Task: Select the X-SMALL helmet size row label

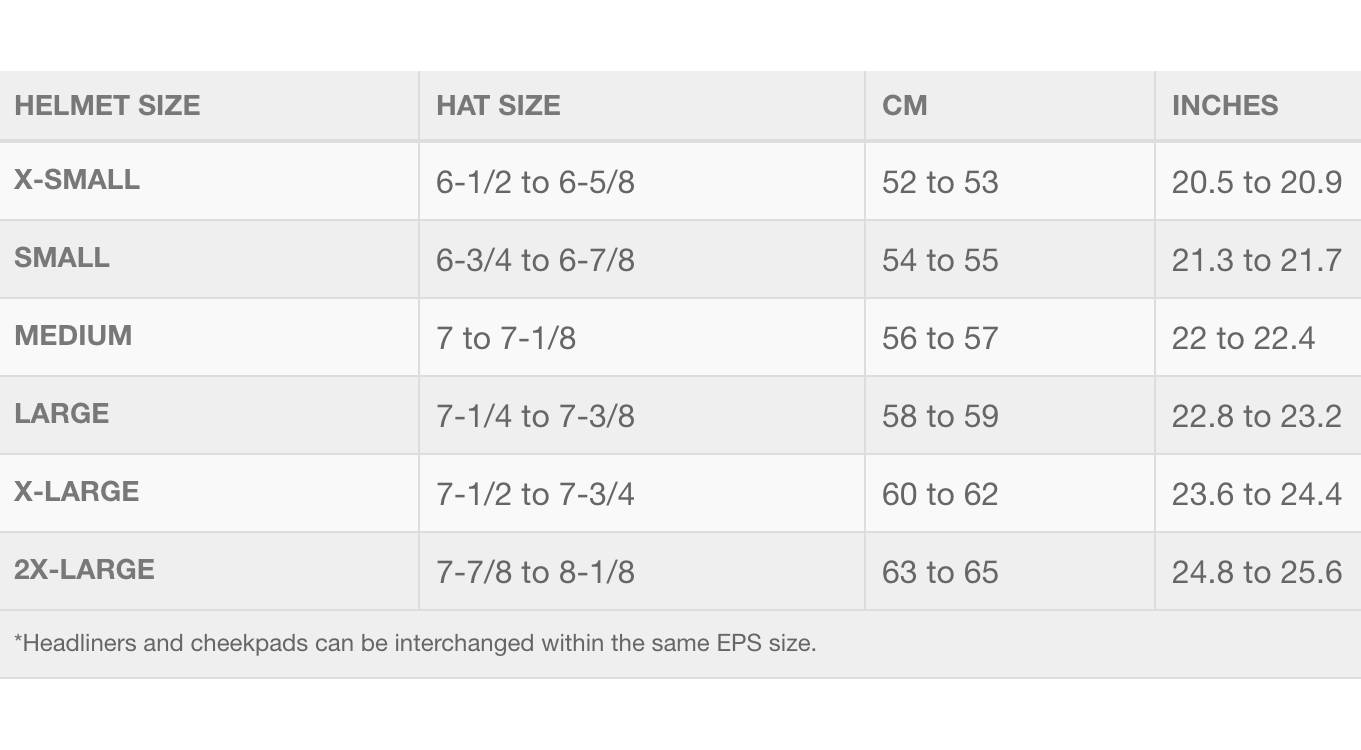Action: (77, 180)
